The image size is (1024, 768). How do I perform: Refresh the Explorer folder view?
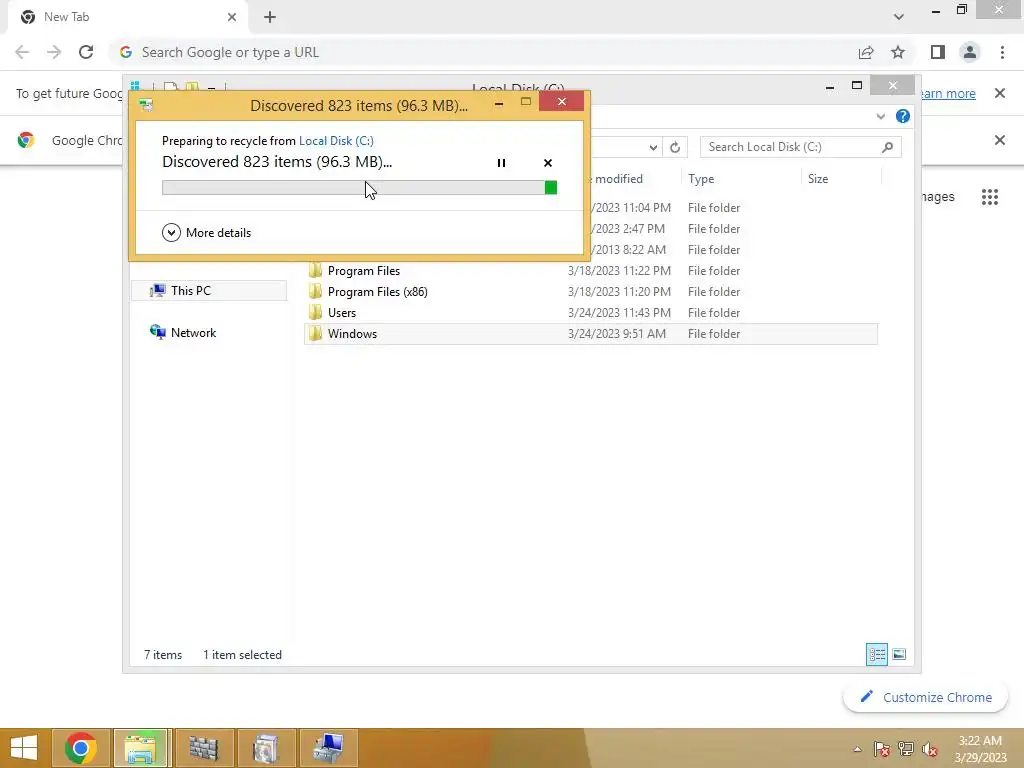coord(675,147)
